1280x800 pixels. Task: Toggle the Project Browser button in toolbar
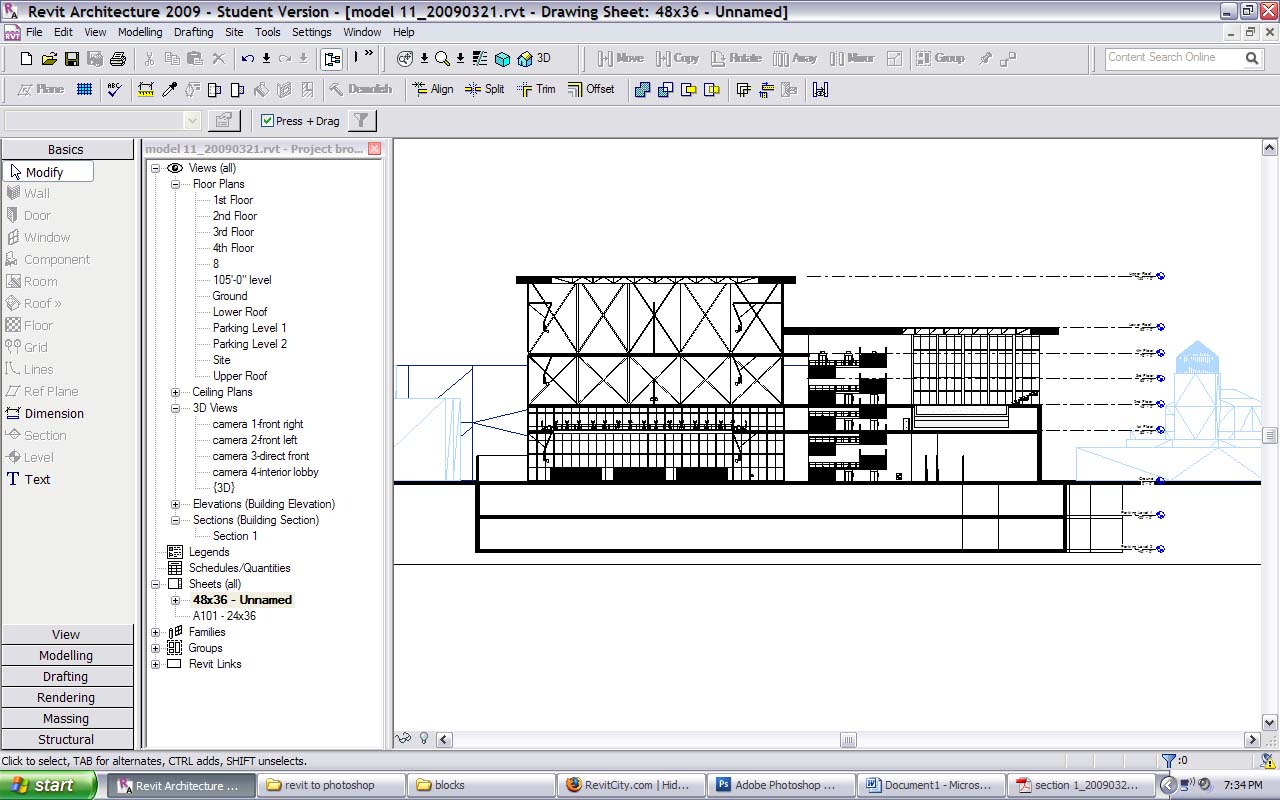point(331,59)
